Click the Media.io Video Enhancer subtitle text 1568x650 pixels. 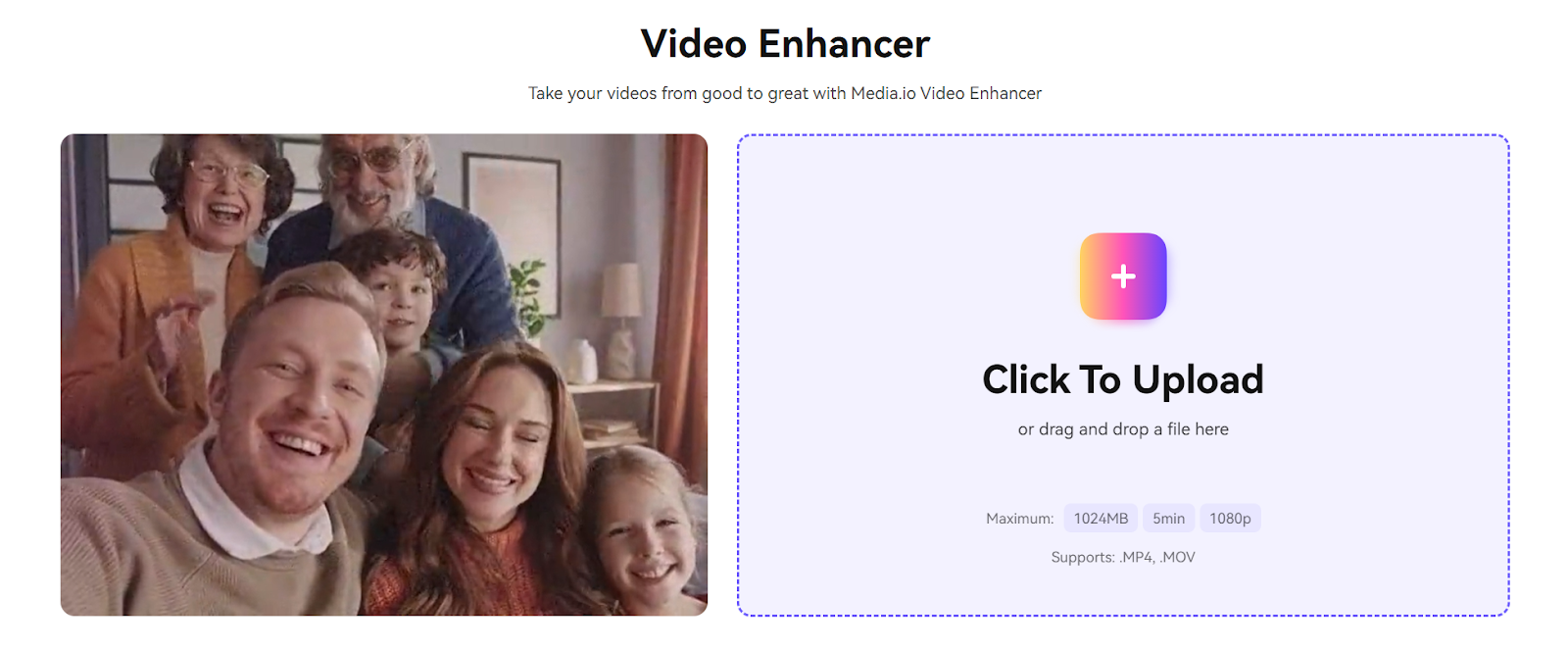pos(785,93)
